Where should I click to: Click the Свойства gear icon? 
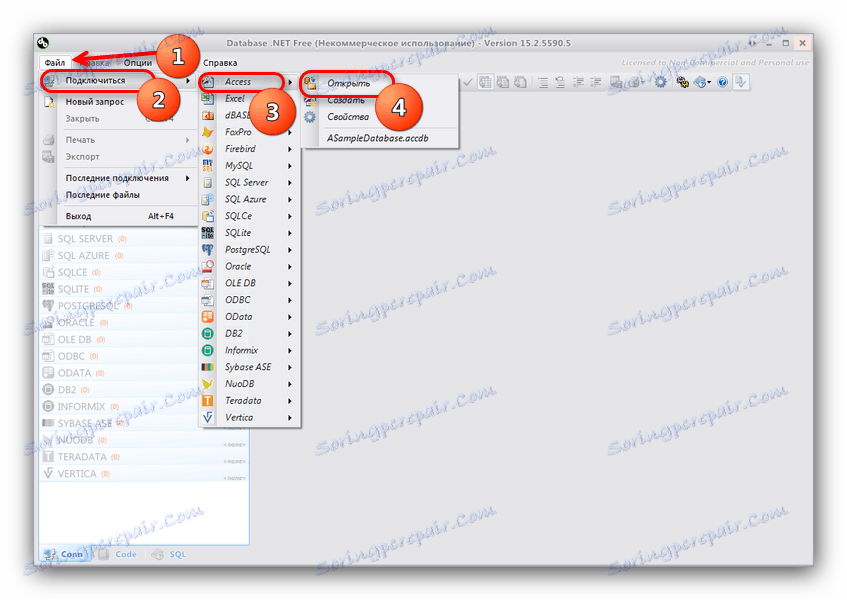point(310,117)
